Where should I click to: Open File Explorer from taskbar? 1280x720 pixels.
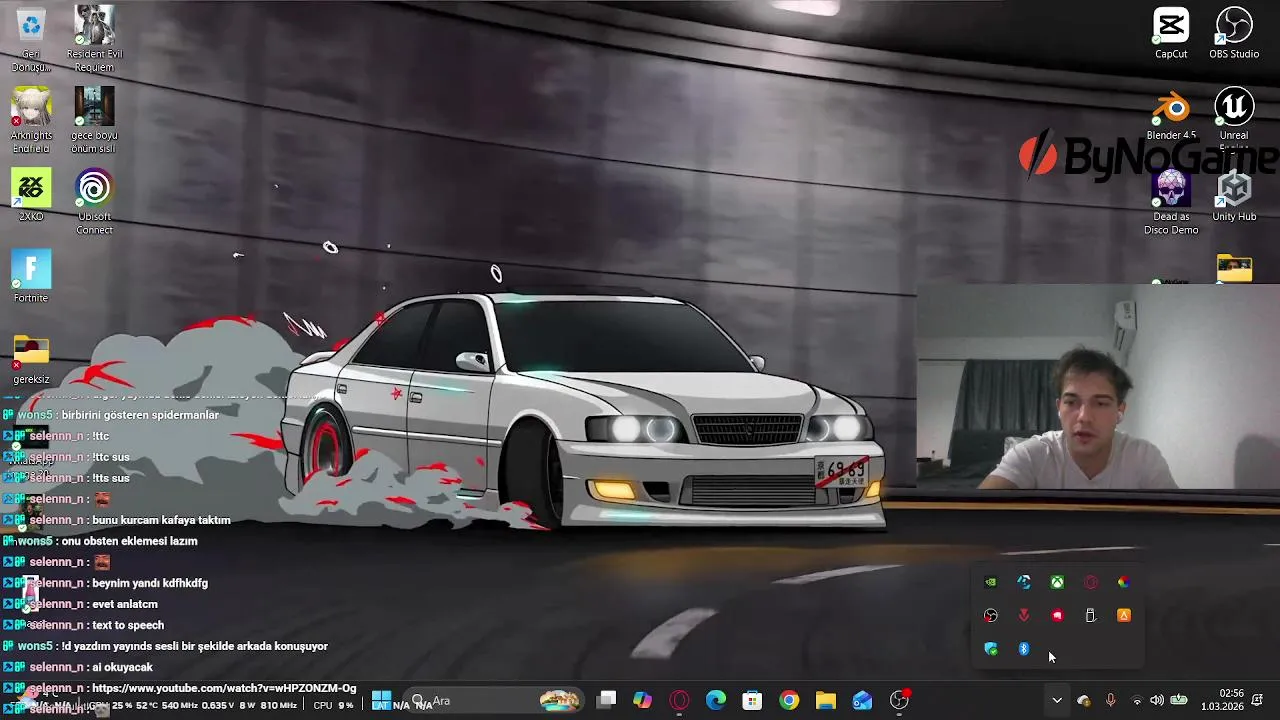pyautogui.click(x=826, y=700)
